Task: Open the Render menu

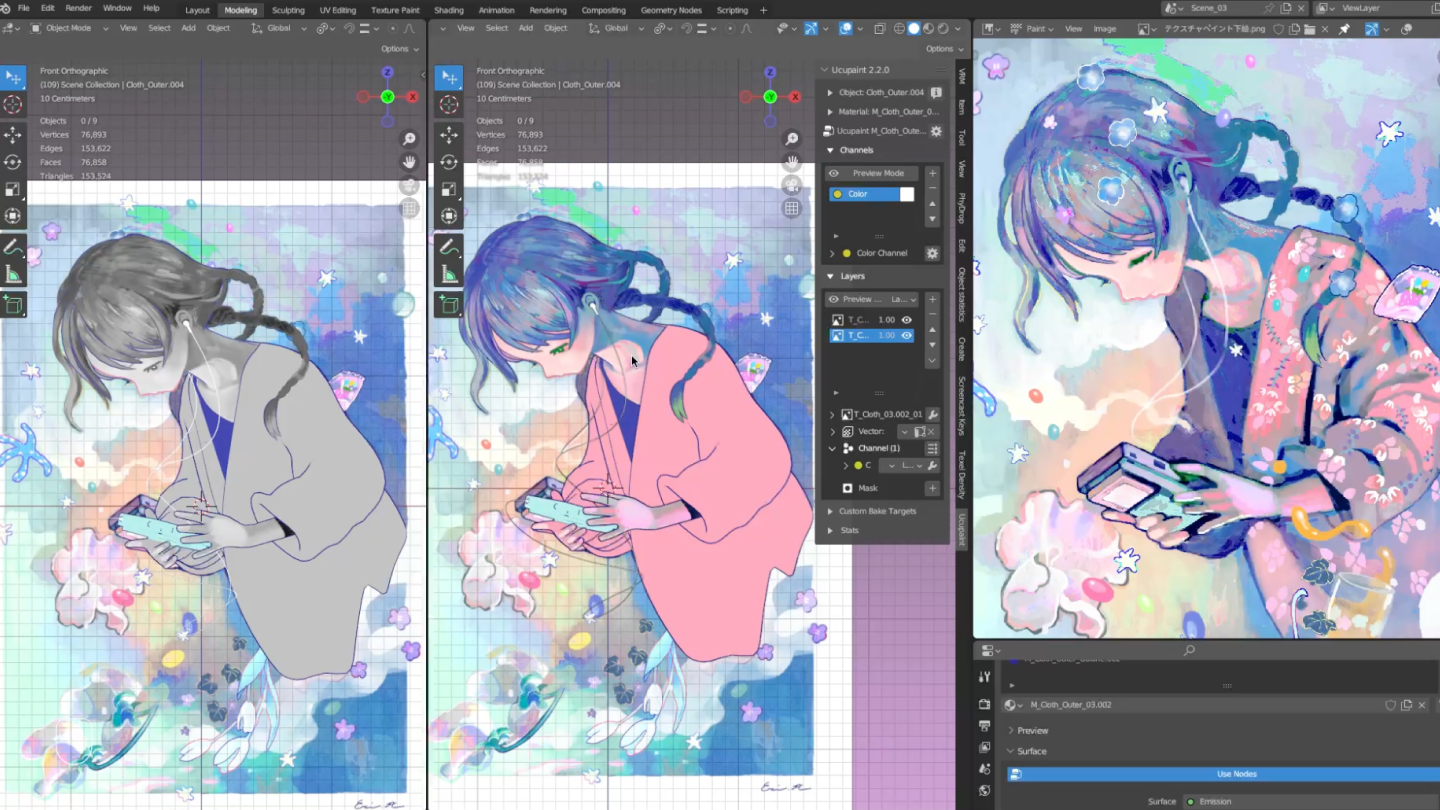Action: (x=79, y=8)
